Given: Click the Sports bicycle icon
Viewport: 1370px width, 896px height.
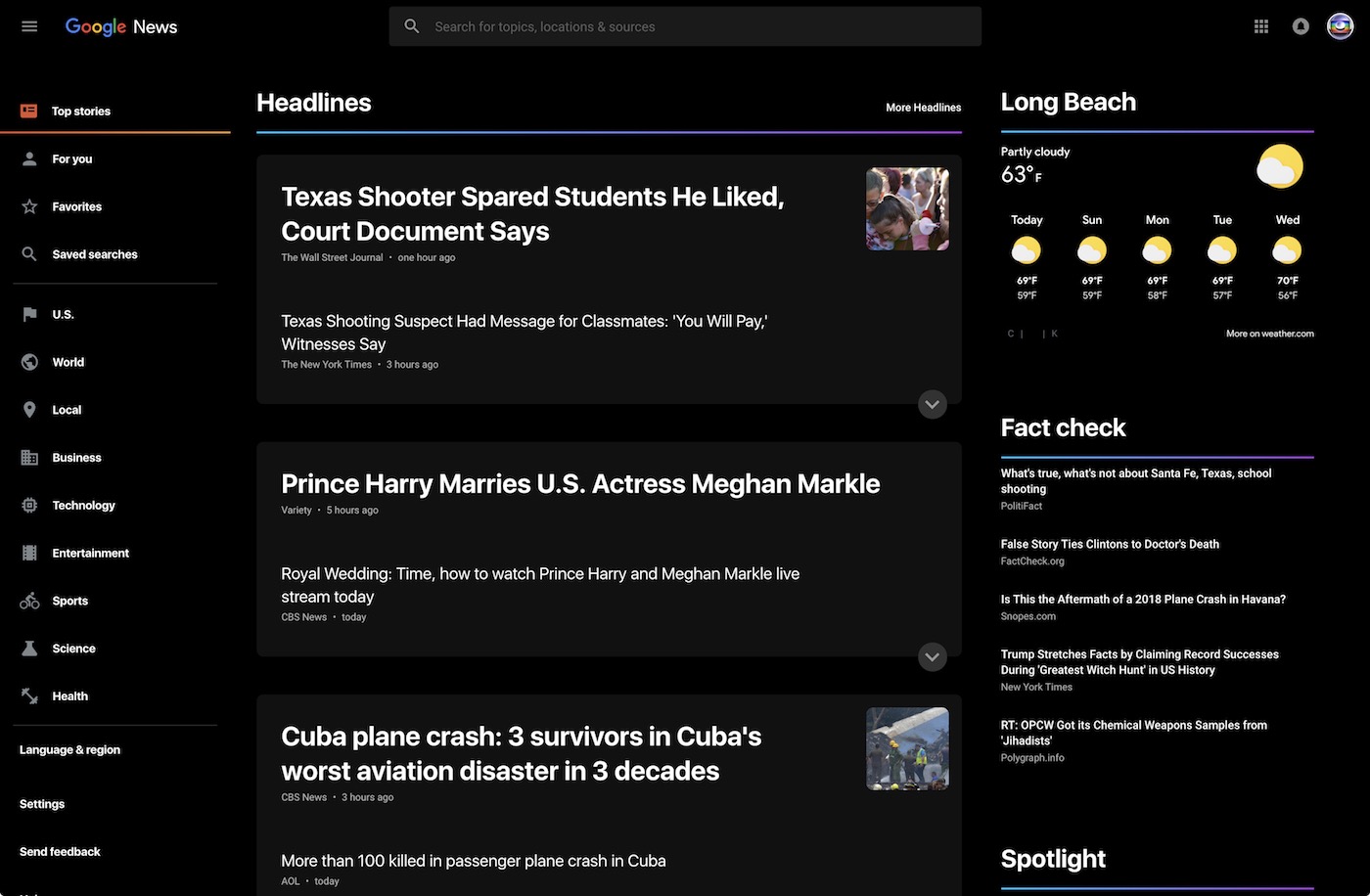Looking at the screenshot, I should point(29,601).
